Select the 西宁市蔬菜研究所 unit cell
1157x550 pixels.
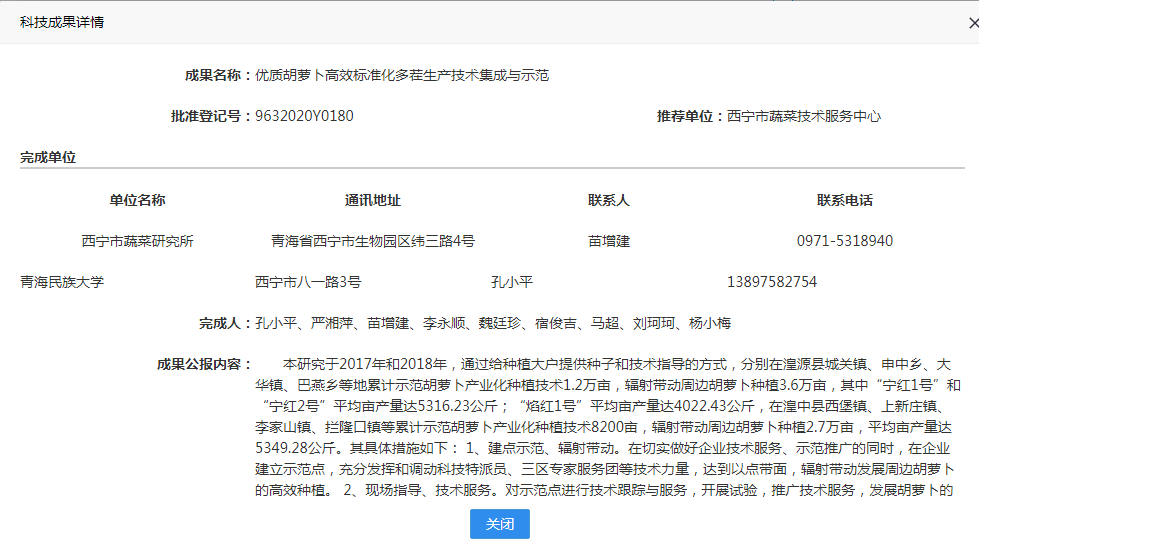[x=138, y=241]
